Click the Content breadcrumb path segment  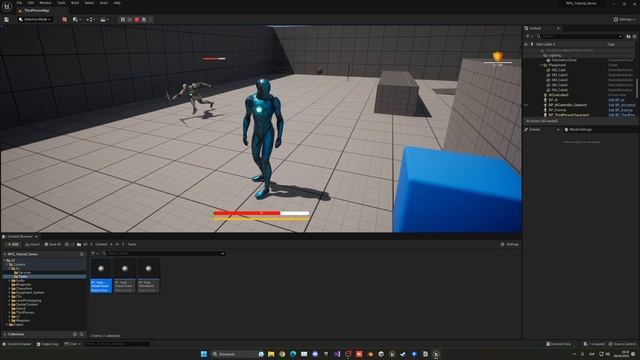[101, 244]
